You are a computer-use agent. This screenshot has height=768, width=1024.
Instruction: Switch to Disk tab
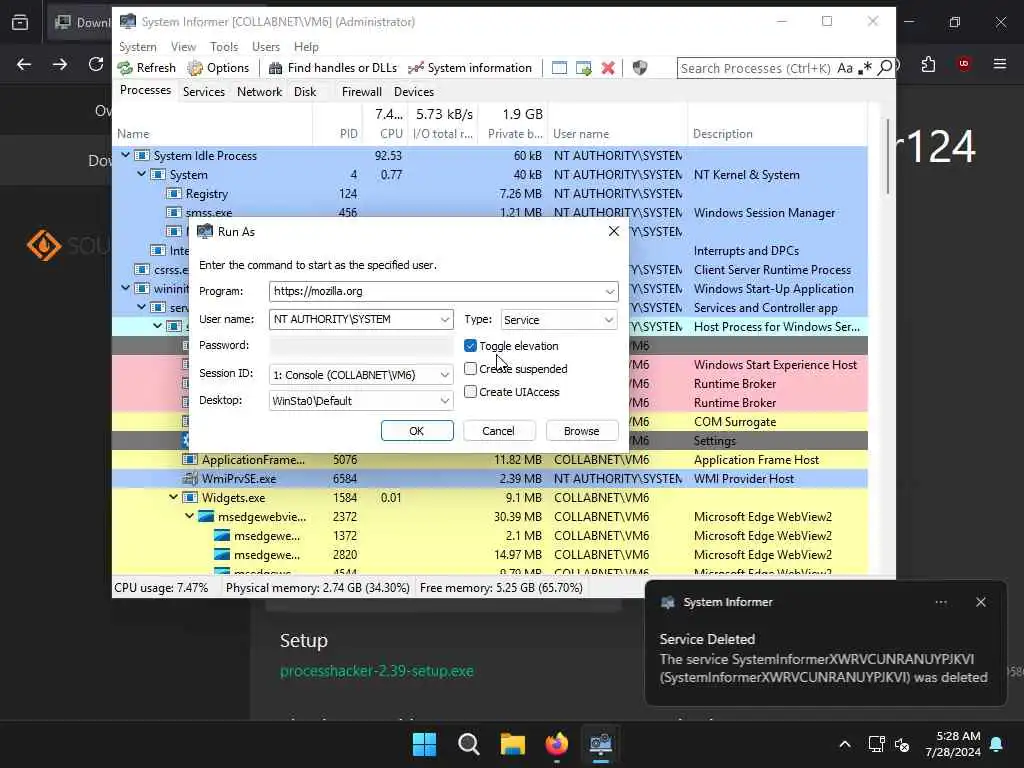pyautogui.click(x=305, y=91)
